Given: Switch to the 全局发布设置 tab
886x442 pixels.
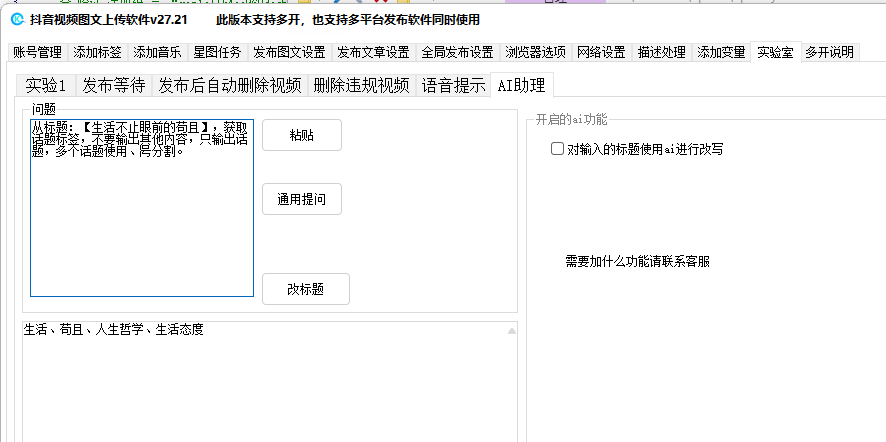Looking at the screenshot, I should (457, 52).
